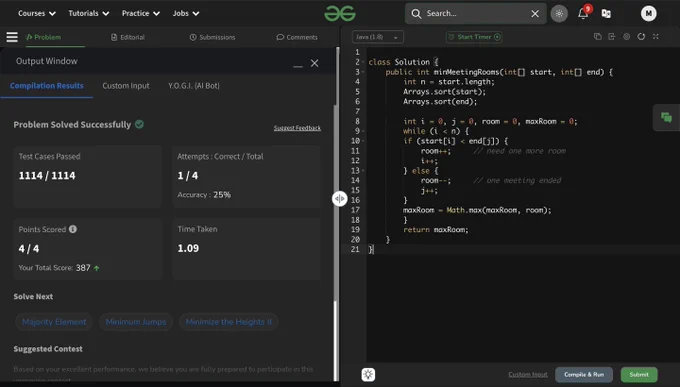Open the Minimum Jumps problem
The image size is (680, 387).
136,322
